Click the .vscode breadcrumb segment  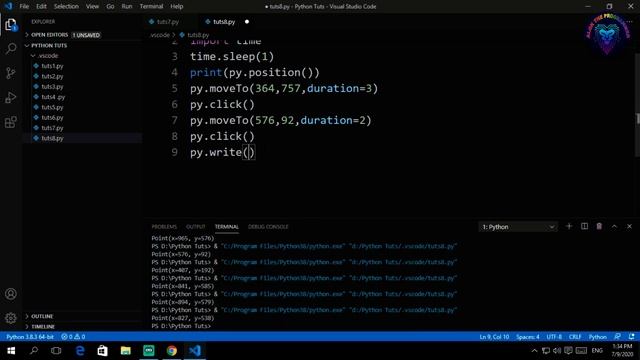160,35
